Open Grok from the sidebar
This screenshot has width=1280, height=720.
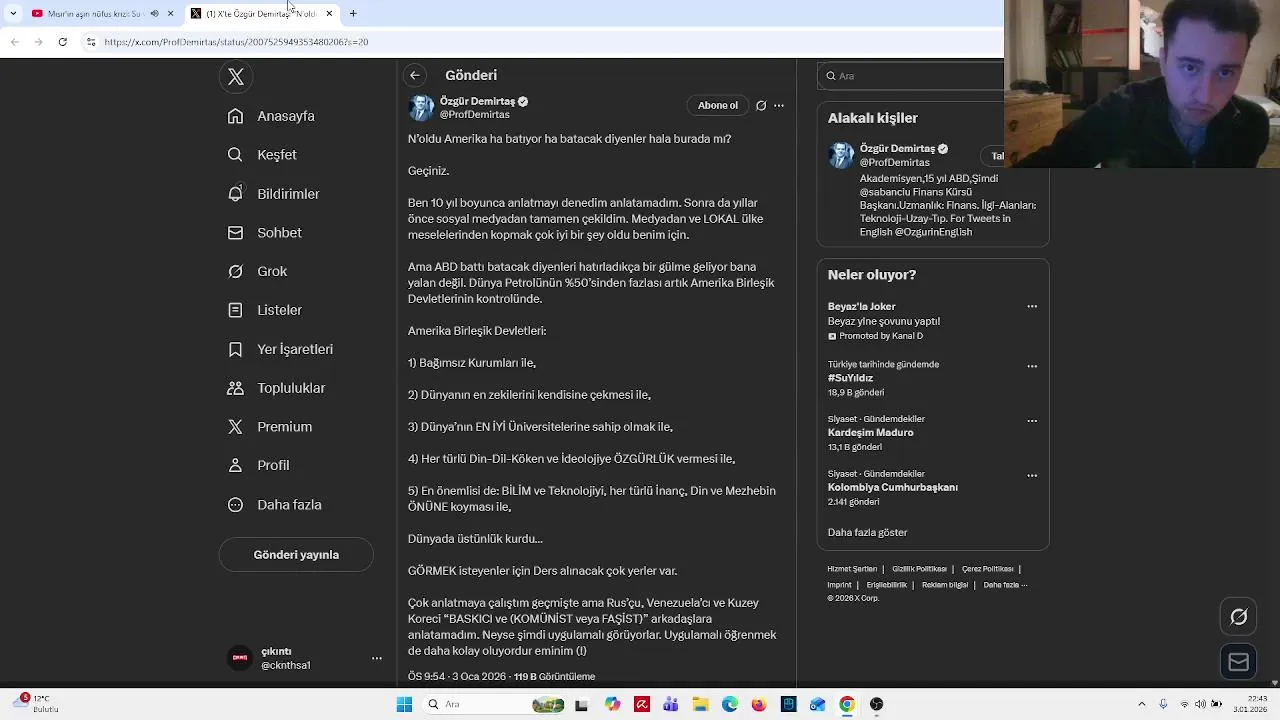click(257, 271)
